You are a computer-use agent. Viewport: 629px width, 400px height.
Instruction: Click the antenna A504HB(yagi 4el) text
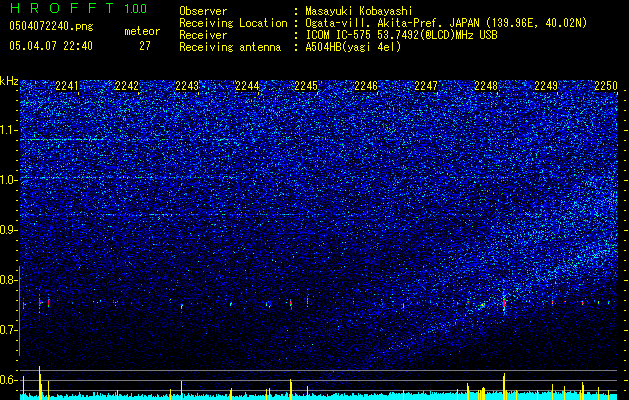(x=353, y=47)
